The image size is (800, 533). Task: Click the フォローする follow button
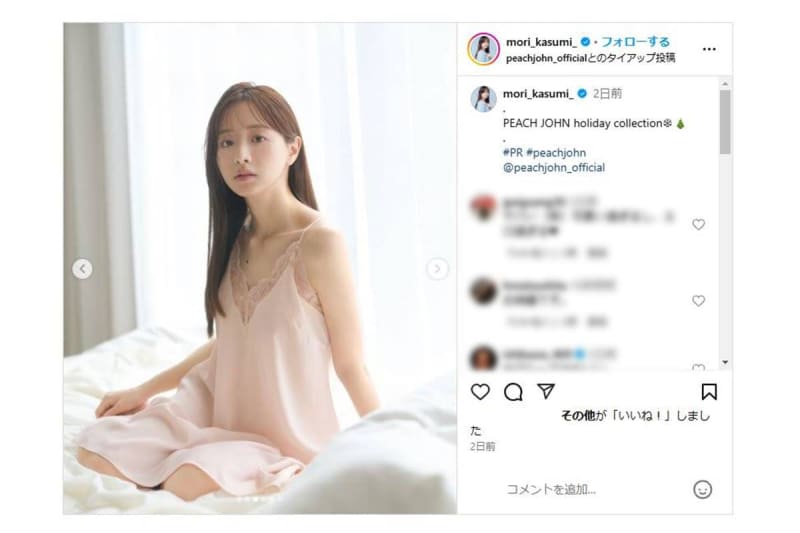point(635,42)
